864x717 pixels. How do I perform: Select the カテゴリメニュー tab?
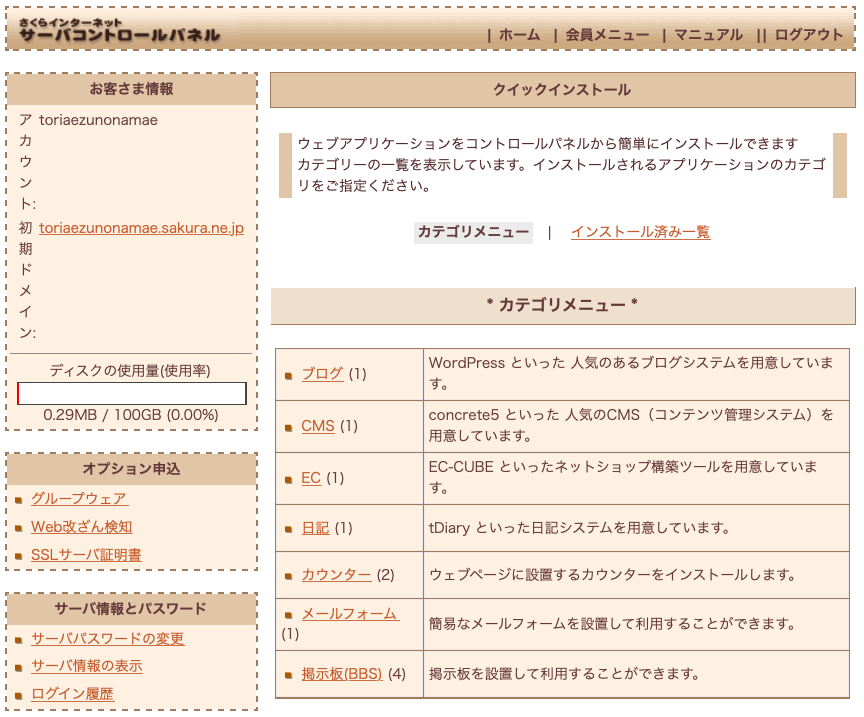point(473,232)
